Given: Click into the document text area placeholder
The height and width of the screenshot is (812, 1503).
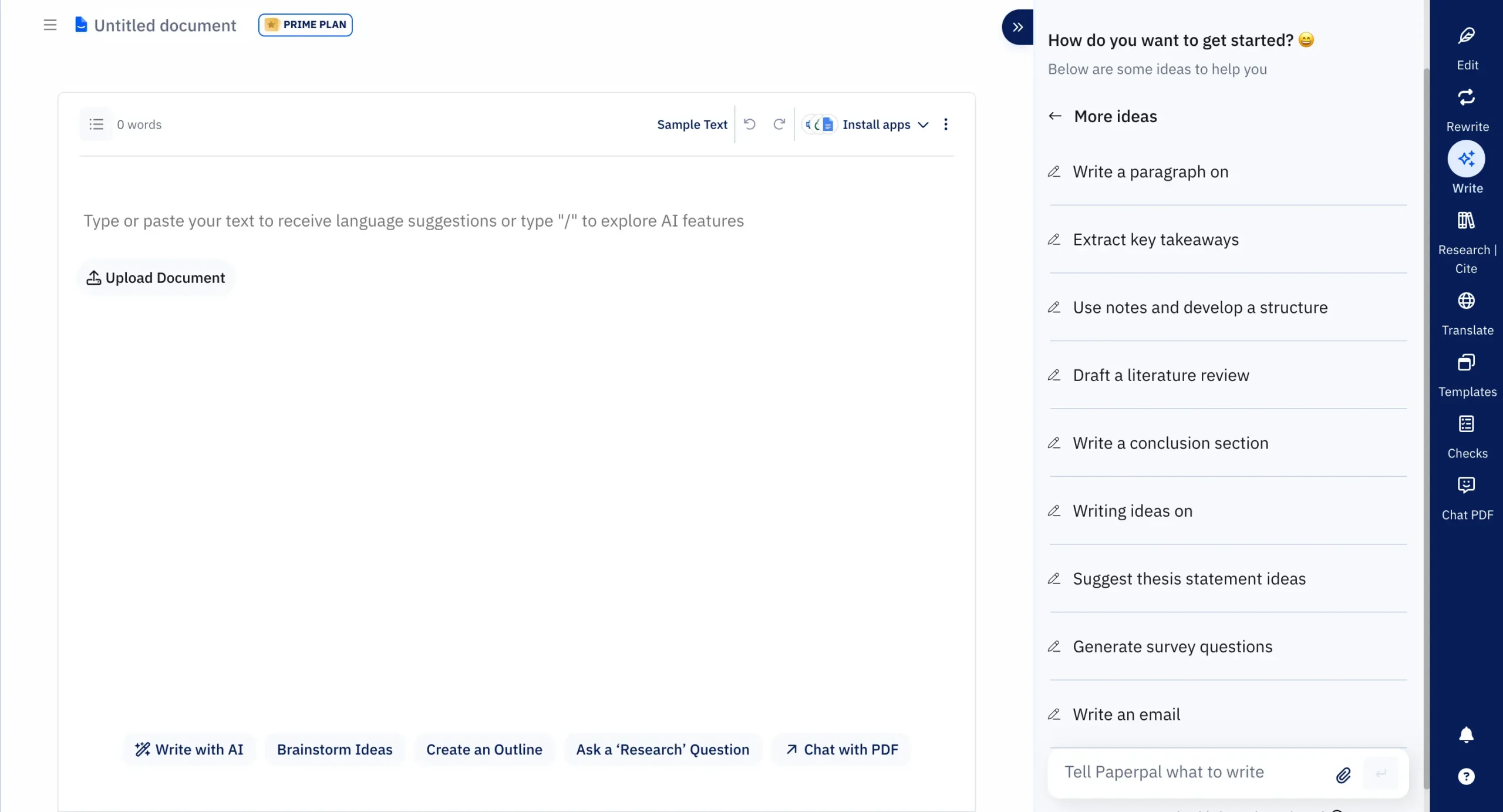Looking at the screenshot, I should pos(413,221).
